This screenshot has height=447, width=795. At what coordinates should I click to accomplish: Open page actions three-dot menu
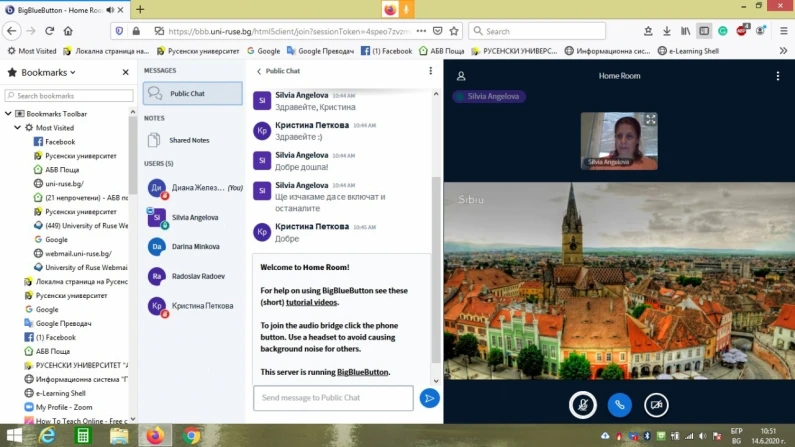(421, 31)
